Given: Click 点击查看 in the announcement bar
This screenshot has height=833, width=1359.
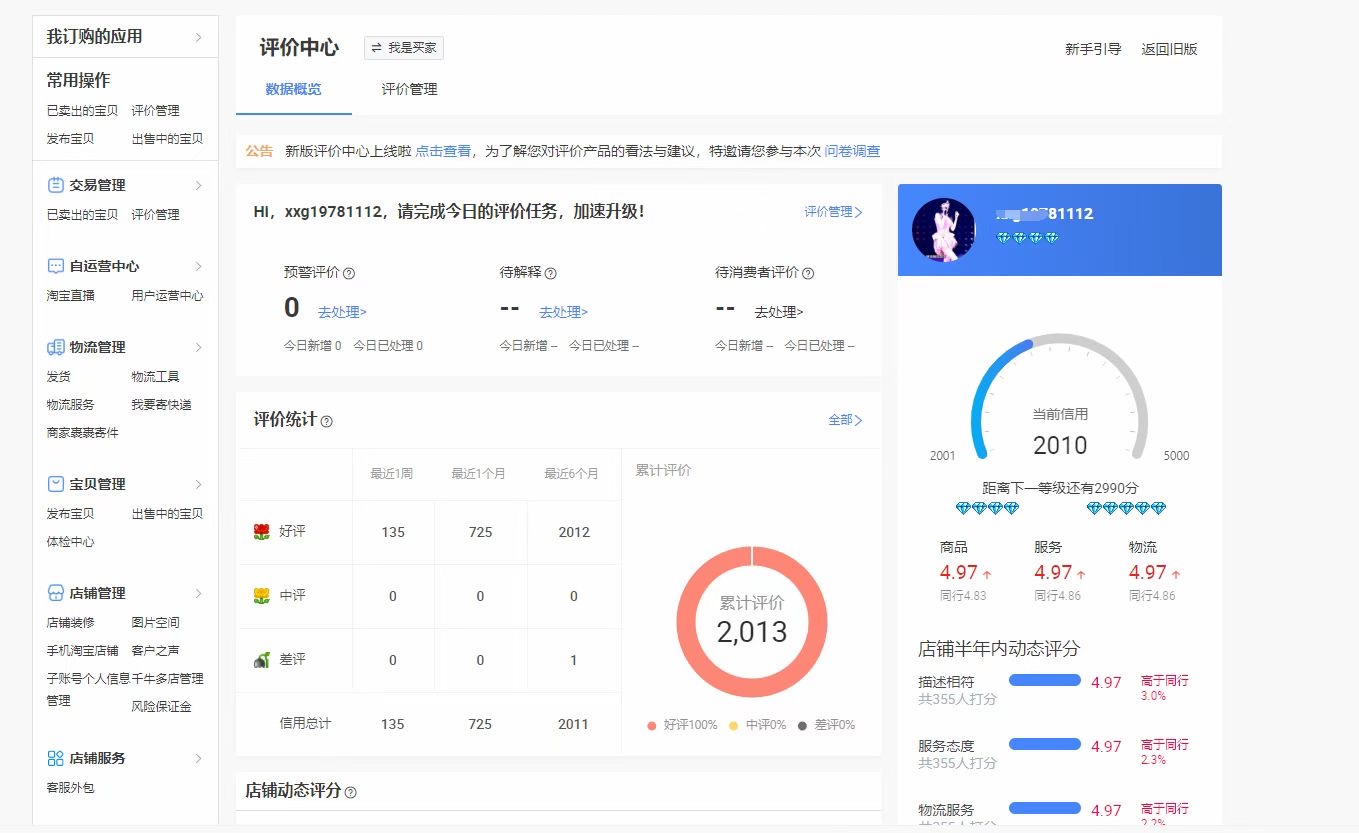Looking at the screenshot, I should coord(443,151).
